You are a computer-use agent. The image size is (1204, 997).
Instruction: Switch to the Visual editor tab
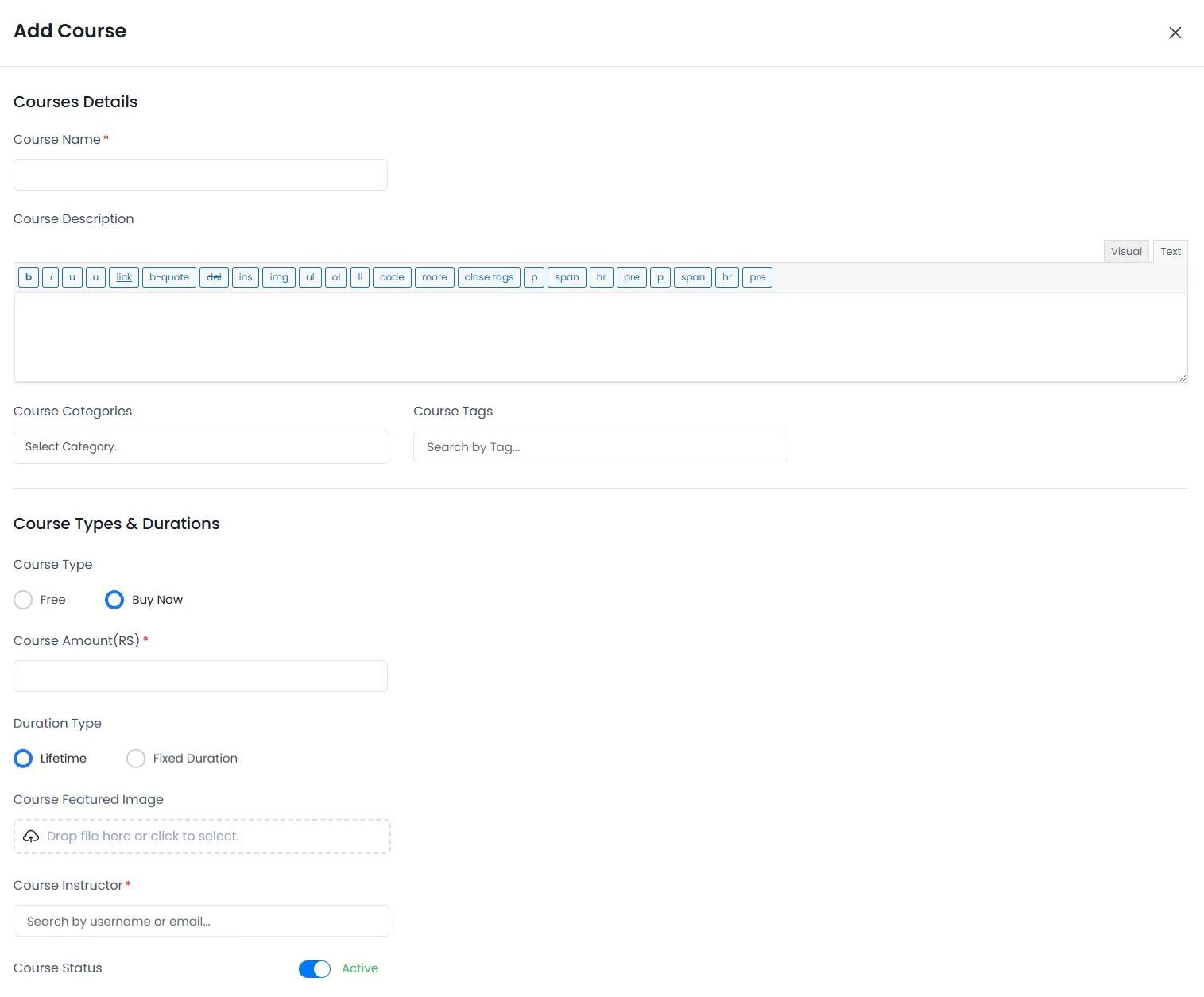click(x=1126, y=252)
